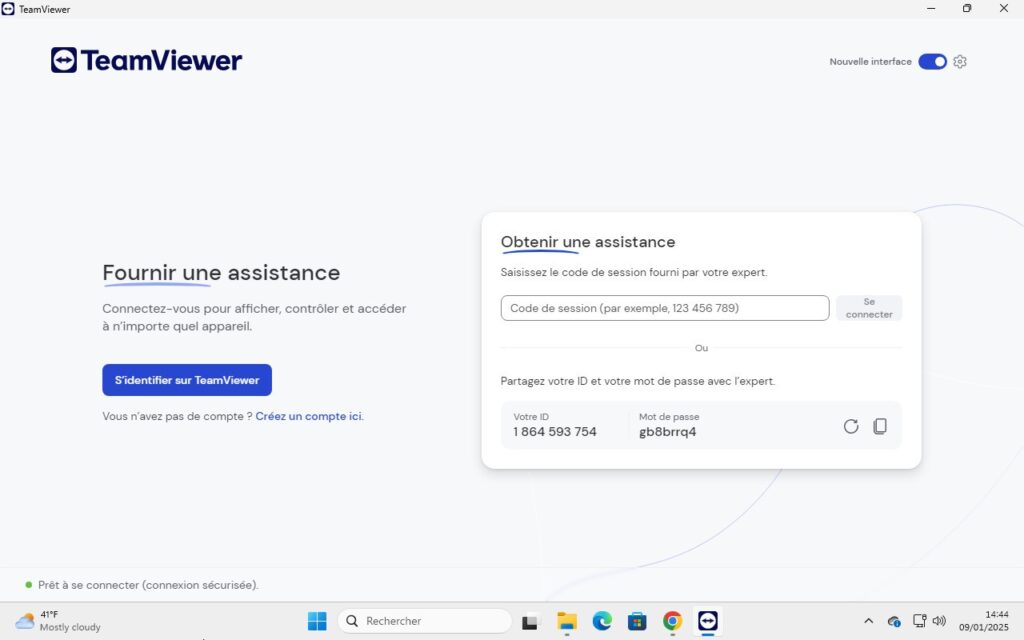The width and height of the screenshot is (1024, 640).
Task: Click the Fournir une assistance heading
Action: pyautogui.click(x=221, y=273)
